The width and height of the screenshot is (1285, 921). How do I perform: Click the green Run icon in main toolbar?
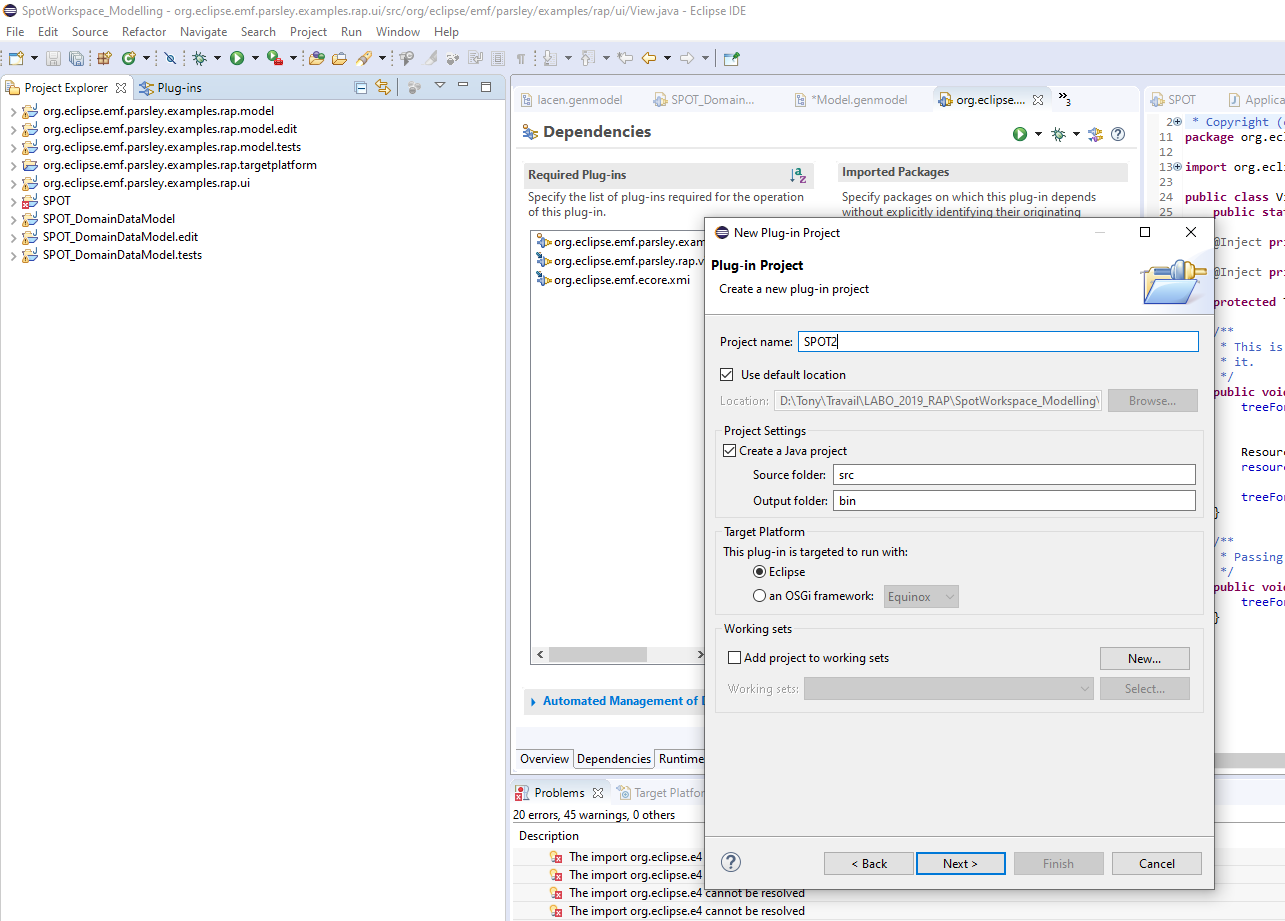237,58
